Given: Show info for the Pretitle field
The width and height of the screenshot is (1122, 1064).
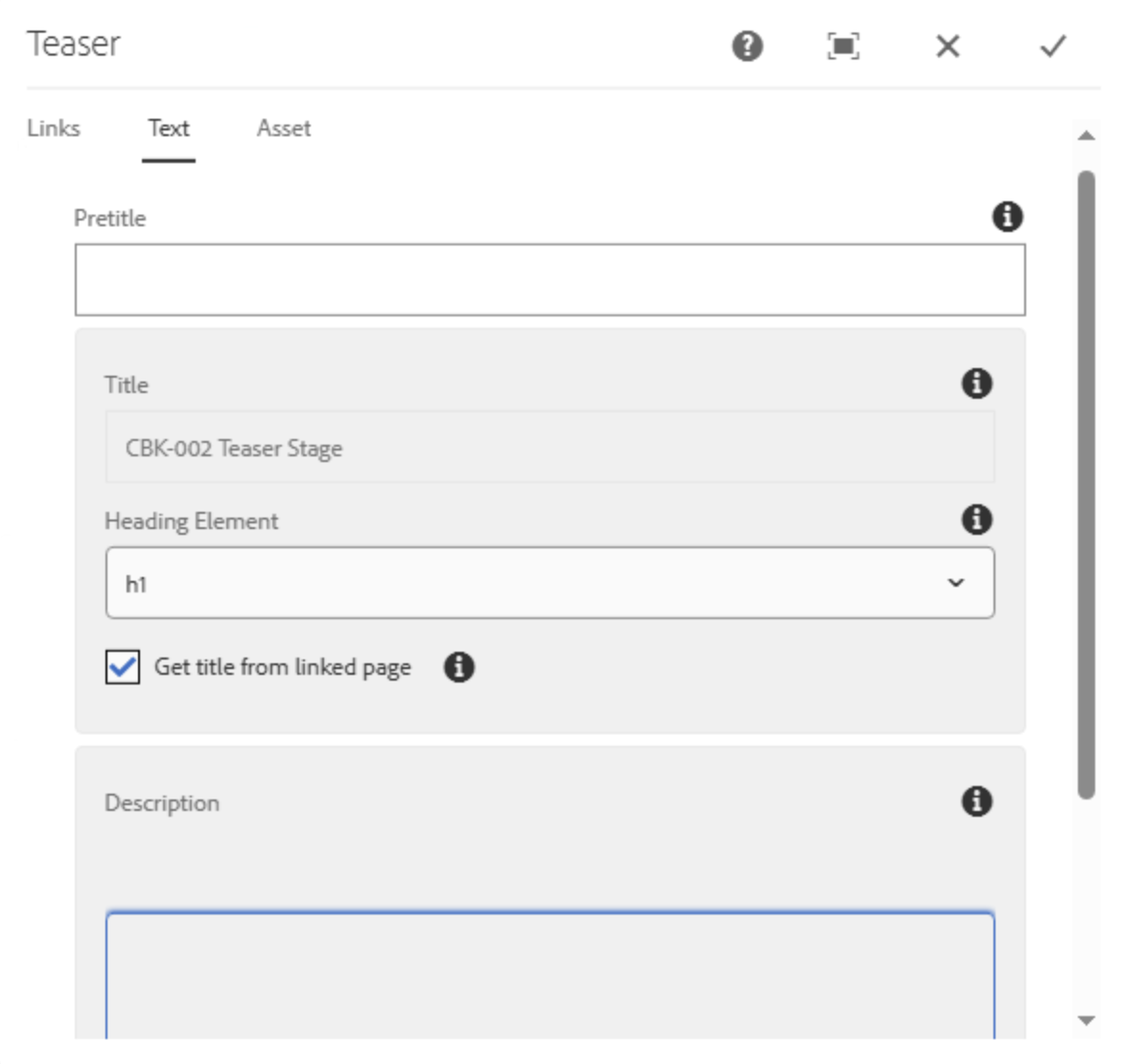Looking at the screenshot, I should [1007, 217].
